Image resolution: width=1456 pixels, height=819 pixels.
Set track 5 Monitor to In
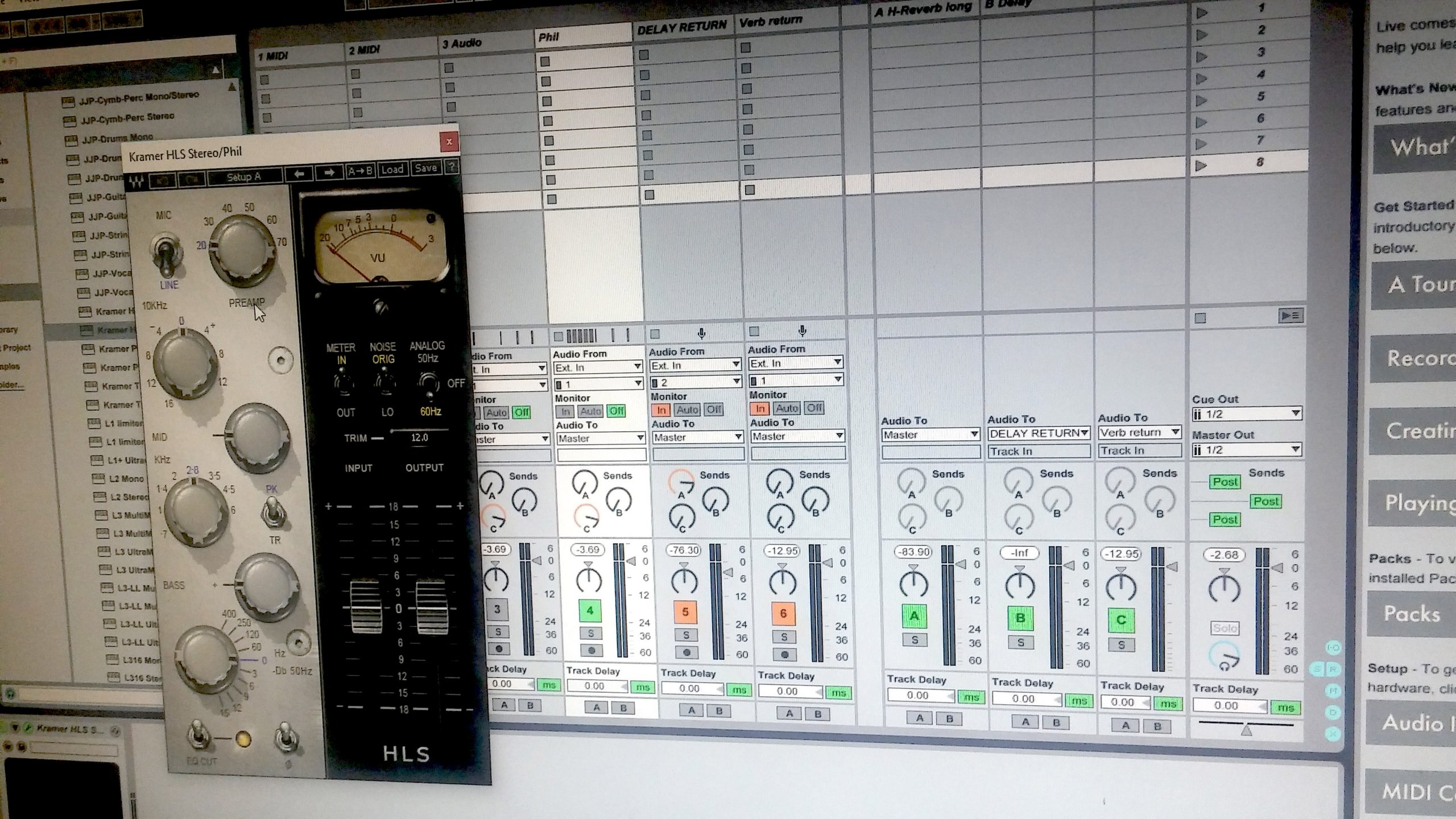click(x=661, y=410)
